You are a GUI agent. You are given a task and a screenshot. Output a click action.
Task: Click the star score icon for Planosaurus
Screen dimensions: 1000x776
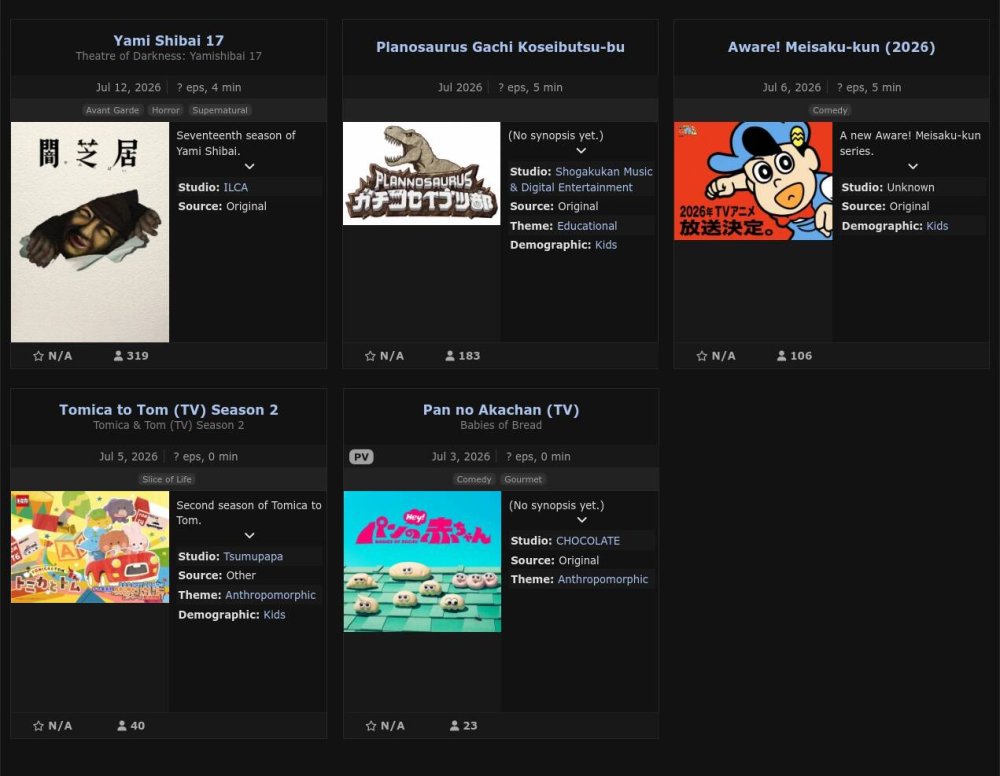pos(370,356)
